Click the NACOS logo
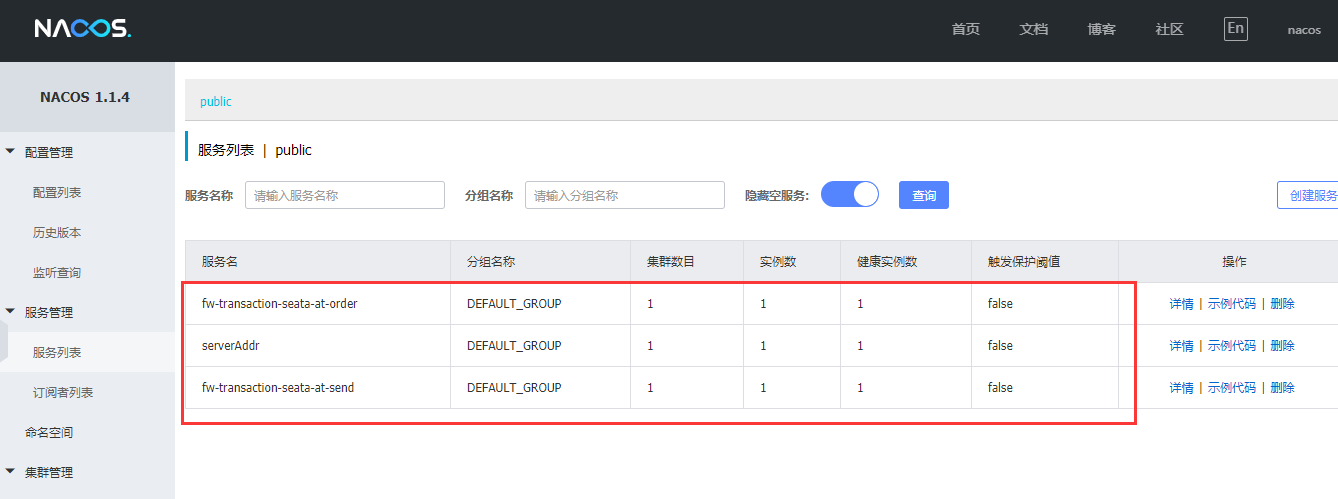The width and height of the screenshot is (1338, 499). [82, 29]
